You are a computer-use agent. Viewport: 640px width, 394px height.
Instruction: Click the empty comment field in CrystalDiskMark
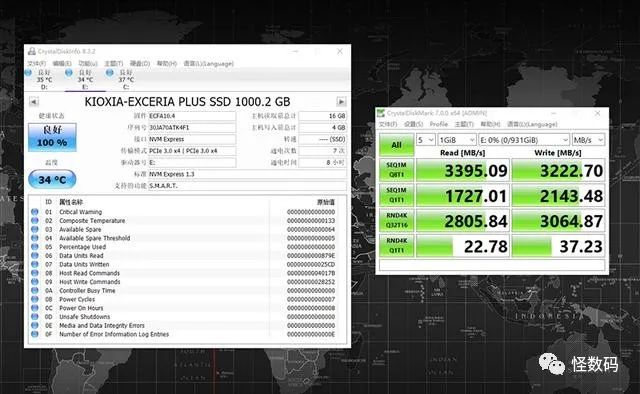coord(492,265)
